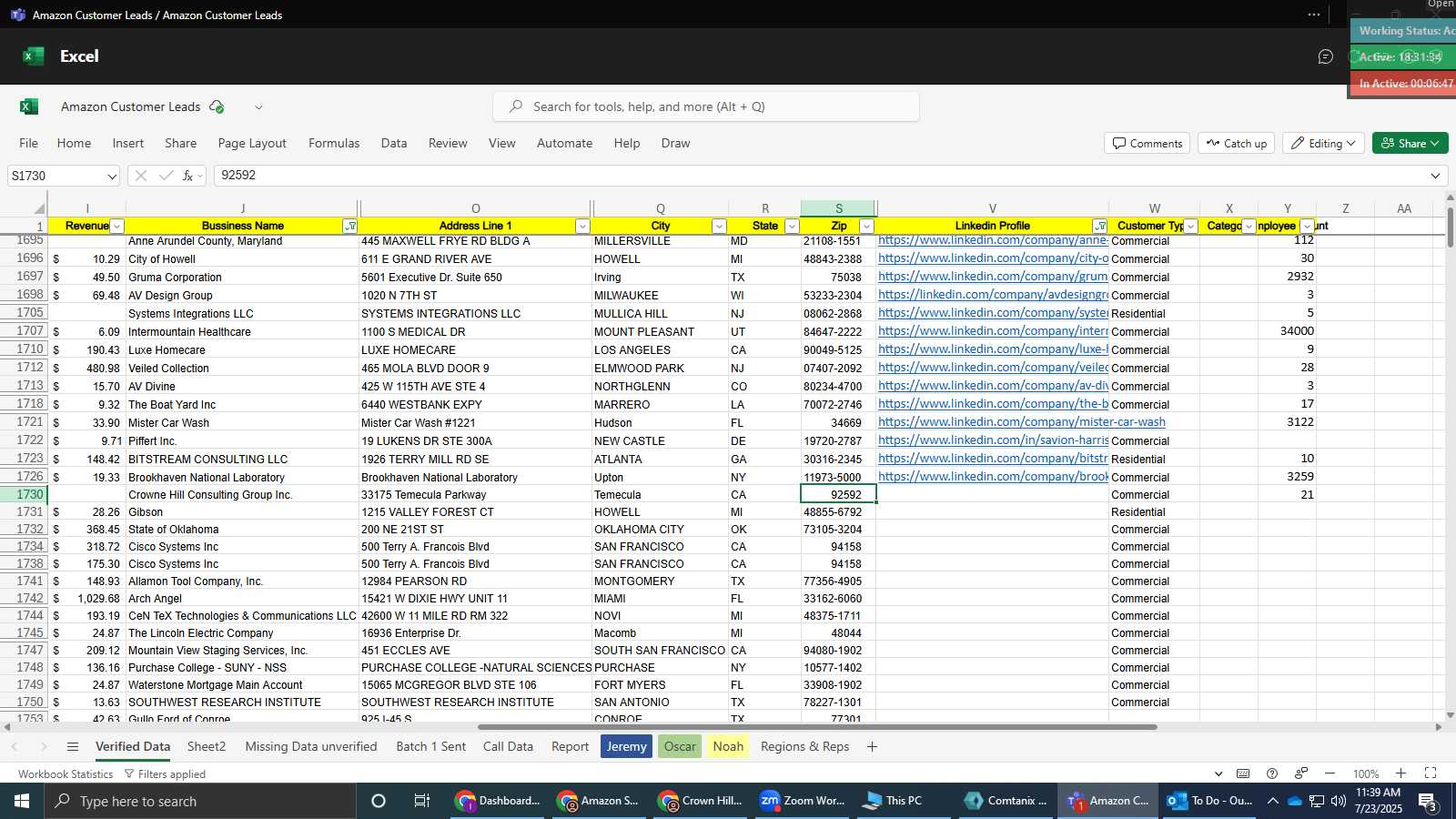This screenshot has height=819, width=1456.
Task: Open the Automate ribbon tab
Action: [x=564, y=143]
